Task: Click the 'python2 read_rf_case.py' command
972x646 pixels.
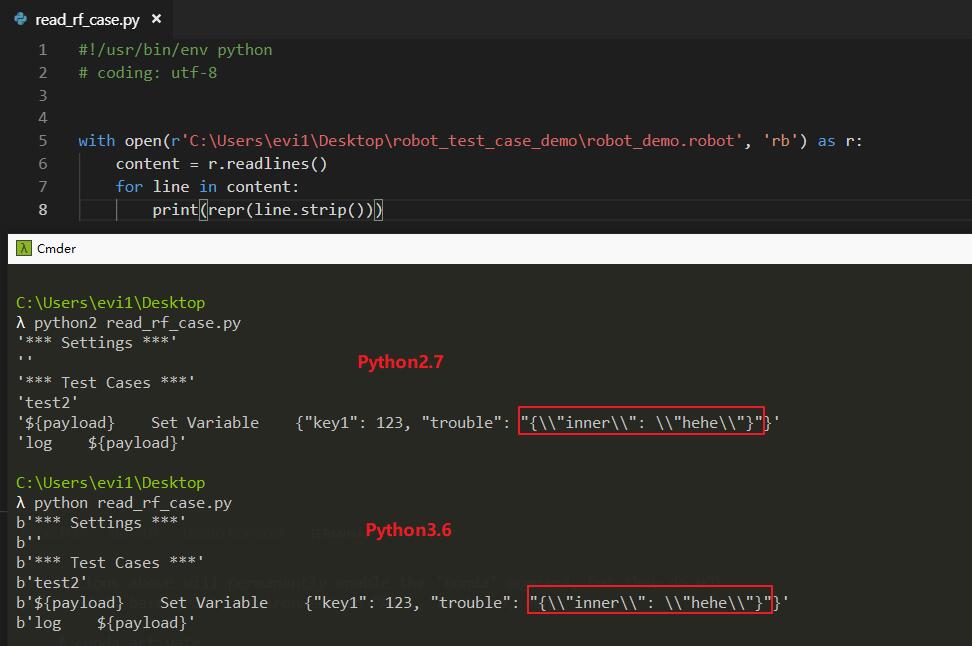Action: pyautogui.click(x=137, y=323)
